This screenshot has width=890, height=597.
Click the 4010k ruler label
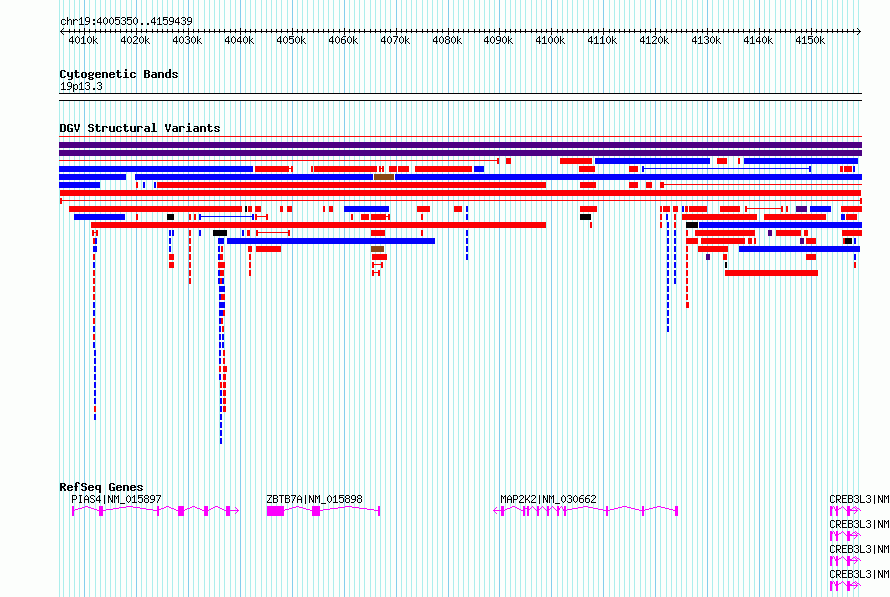click(x=83, y=40)
